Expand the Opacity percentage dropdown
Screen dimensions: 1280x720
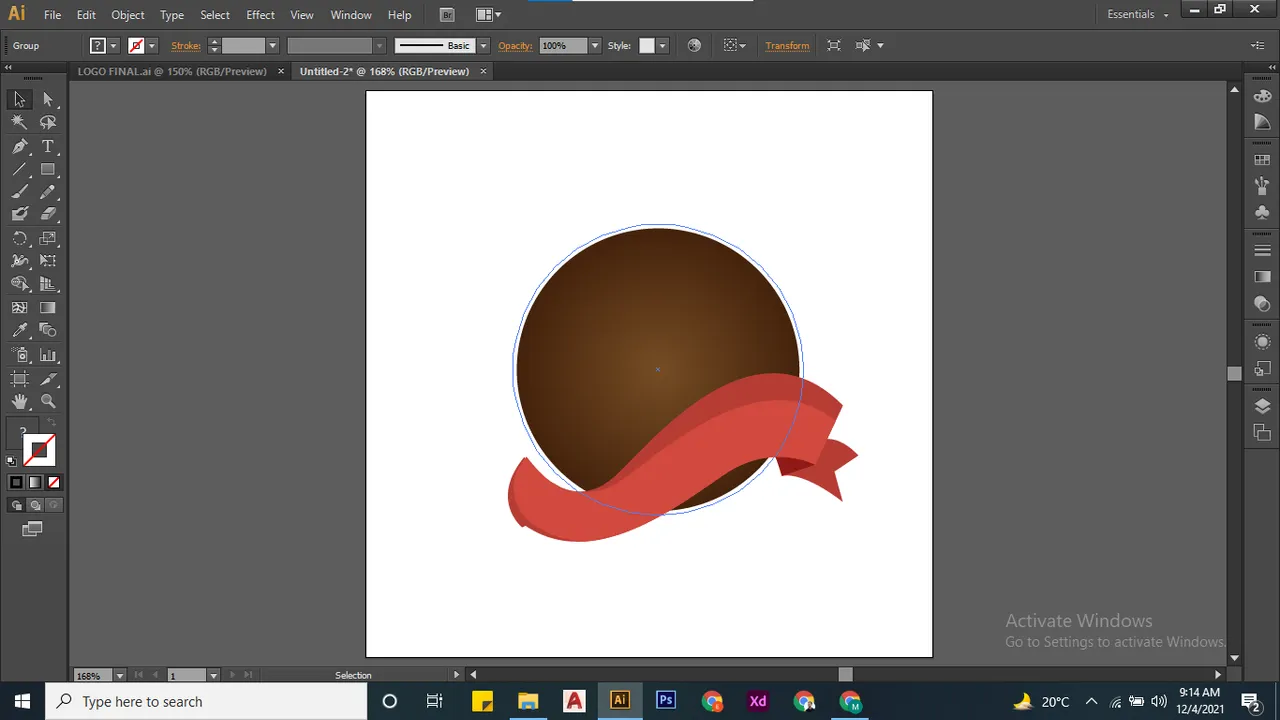coord(595,46)
